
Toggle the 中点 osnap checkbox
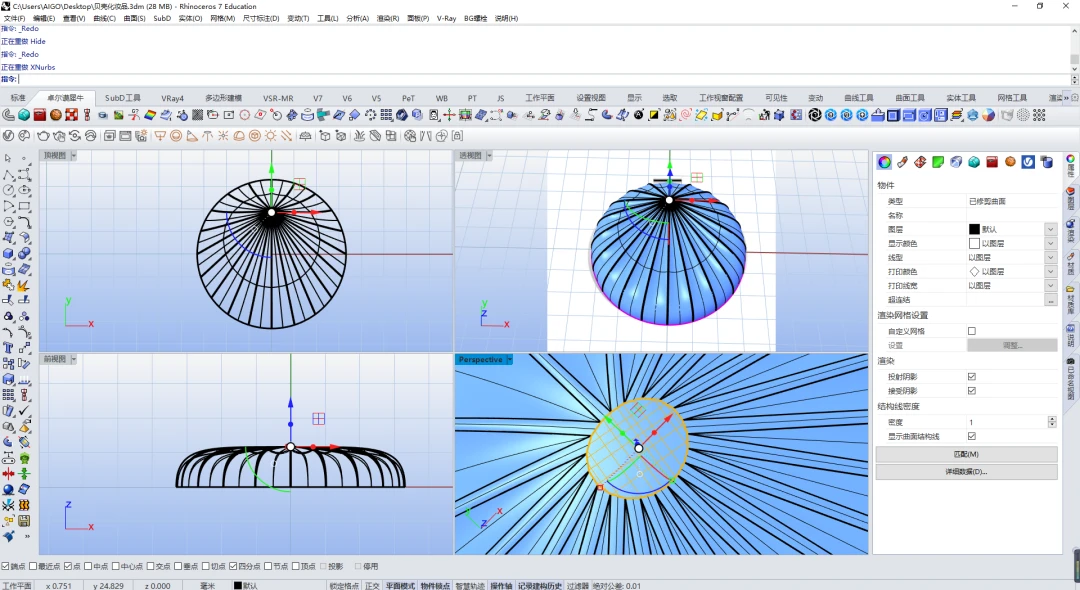(x=88, y=567)
